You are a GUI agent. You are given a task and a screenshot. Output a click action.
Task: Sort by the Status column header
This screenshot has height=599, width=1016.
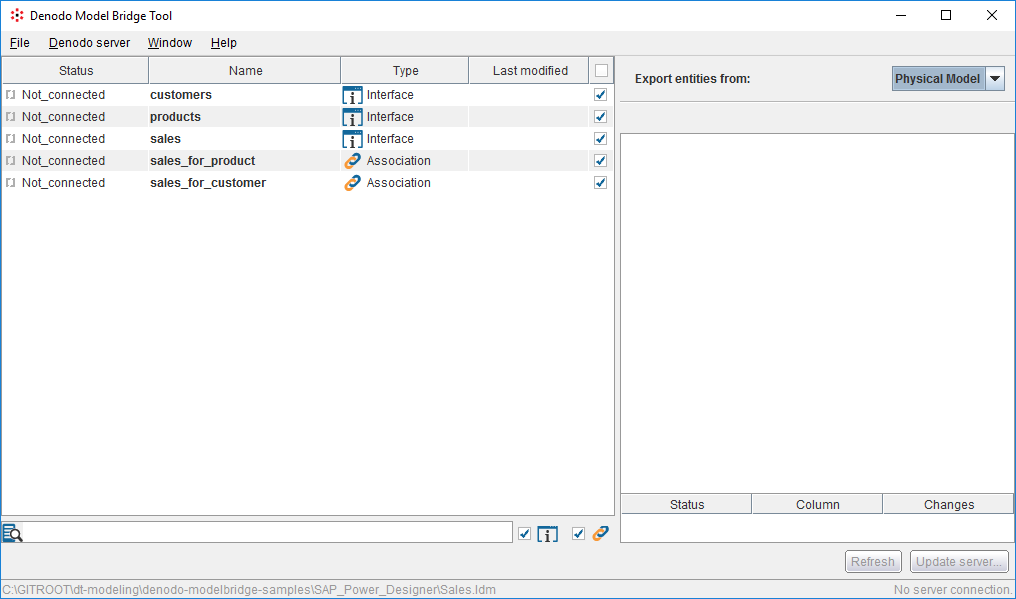76,71
